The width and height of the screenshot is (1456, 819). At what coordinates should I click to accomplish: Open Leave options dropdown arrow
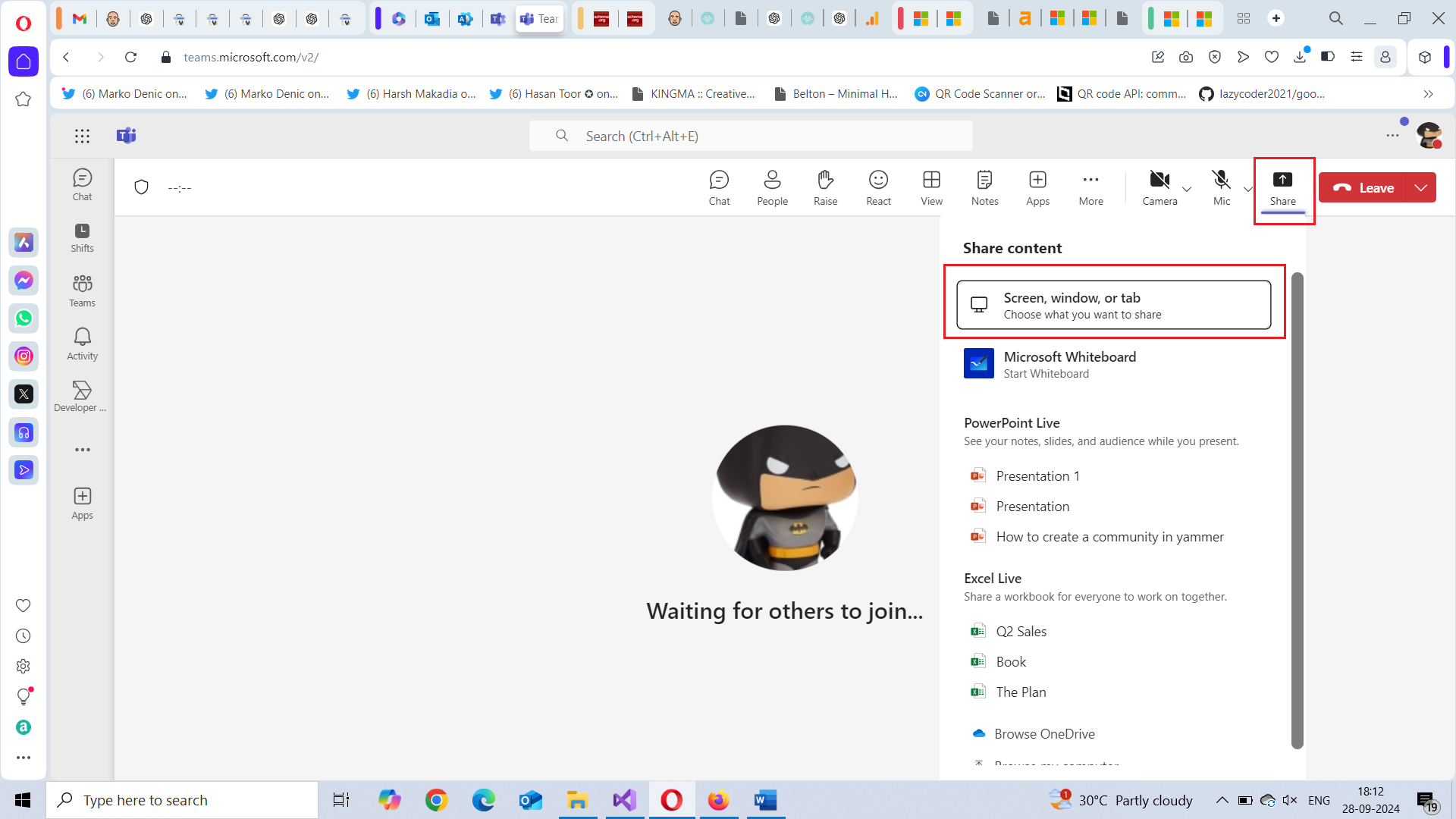[x=1421, y=187]
